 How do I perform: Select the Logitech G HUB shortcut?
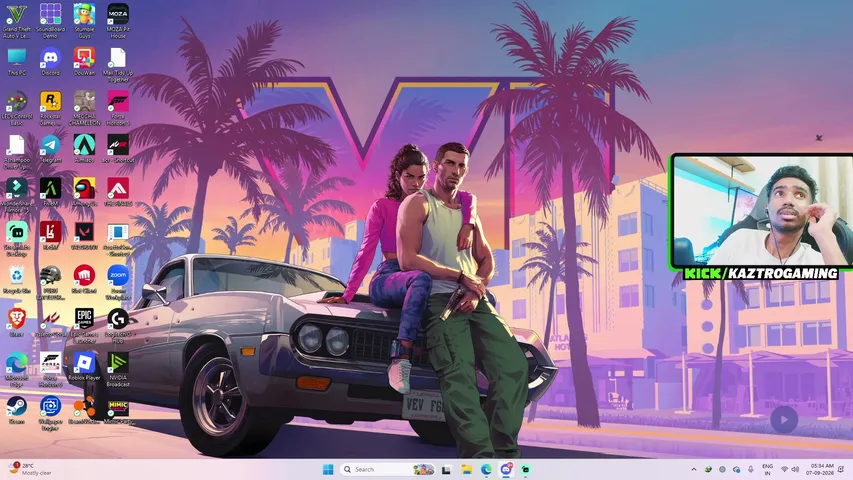click(118, 326)
